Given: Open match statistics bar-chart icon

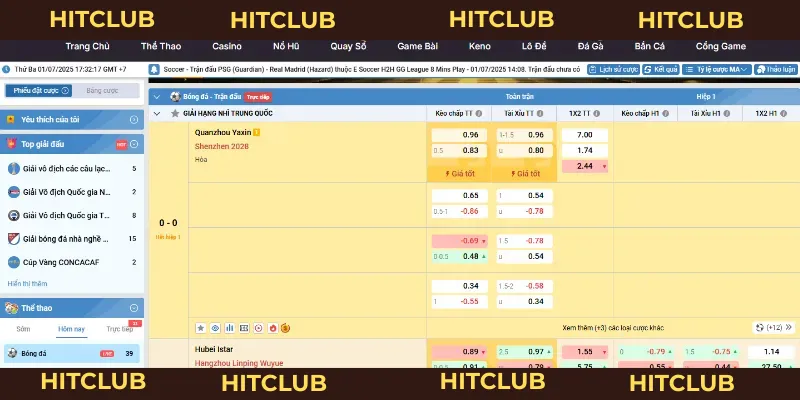Looking at the screenshot, I should click(x=230, y=328).
